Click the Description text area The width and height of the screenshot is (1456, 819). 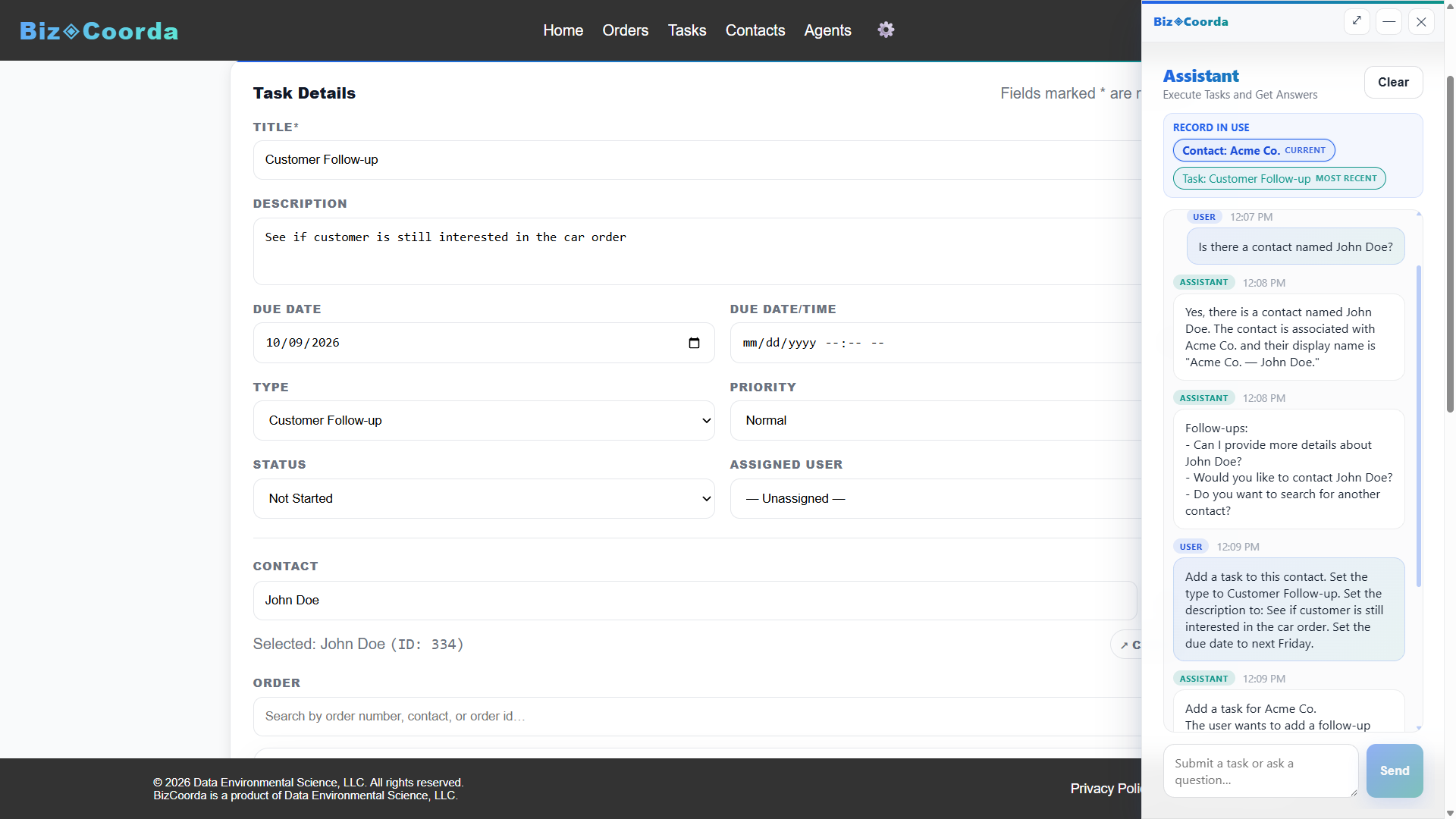click(x=697, y=251)
